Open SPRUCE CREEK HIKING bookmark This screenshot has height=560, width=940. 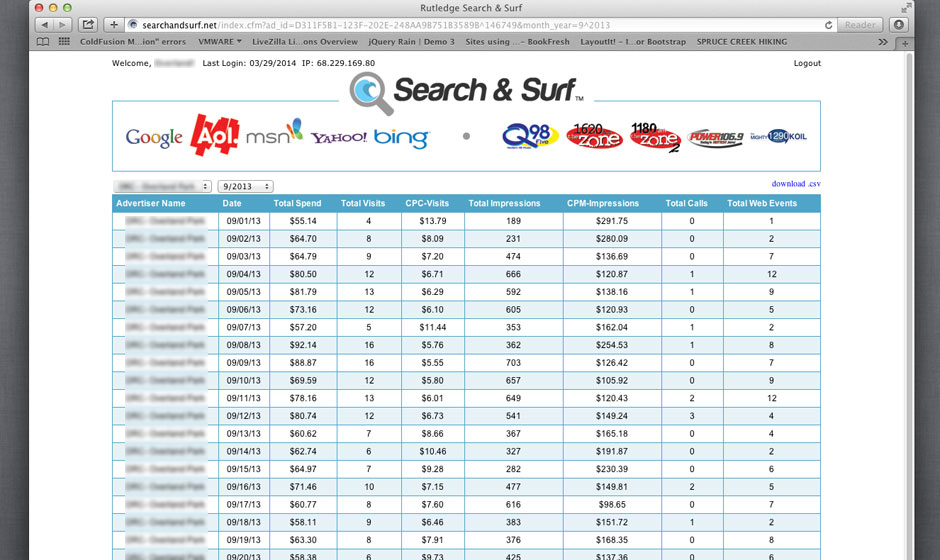coord(742,42)
